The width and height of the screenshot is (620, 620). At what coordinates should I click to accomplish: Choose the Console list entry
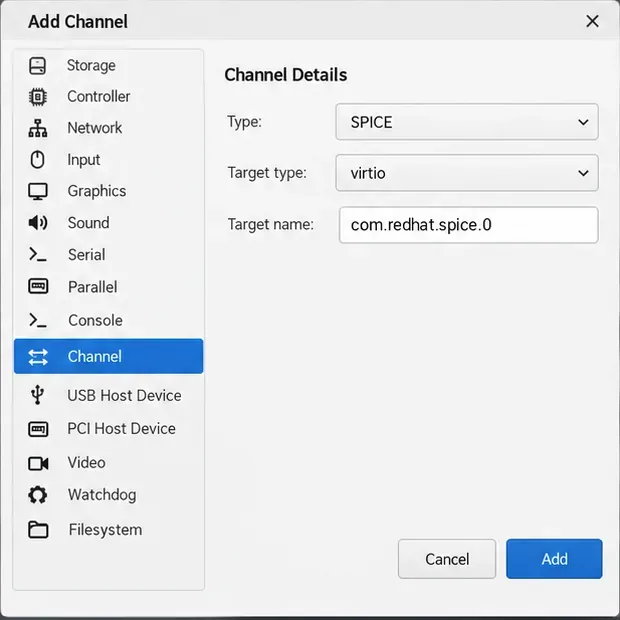108,320
